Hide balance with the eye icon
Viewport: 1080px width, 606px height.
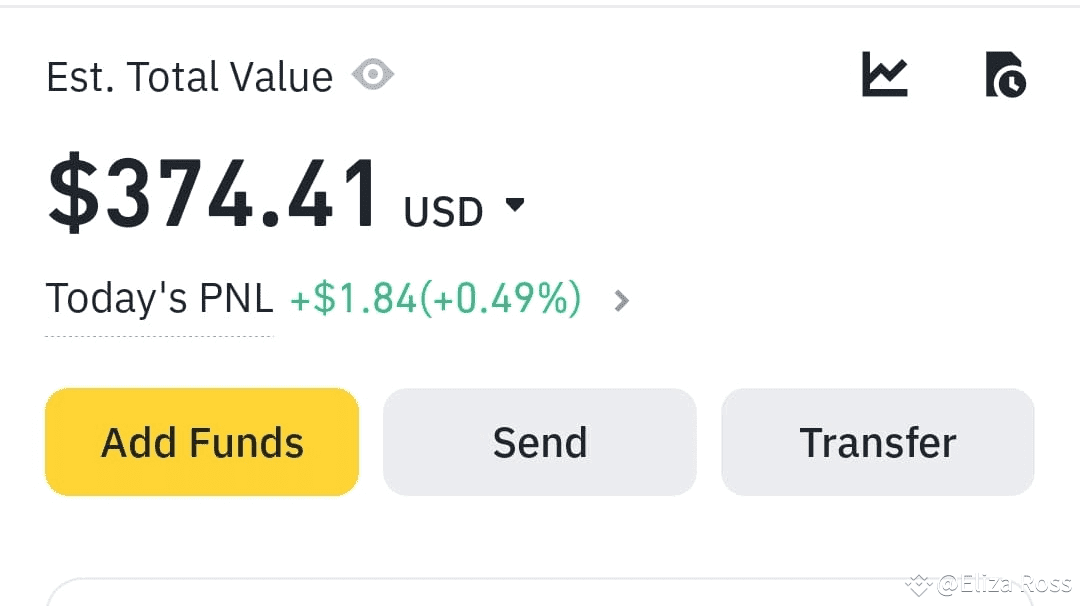[373, 74]
